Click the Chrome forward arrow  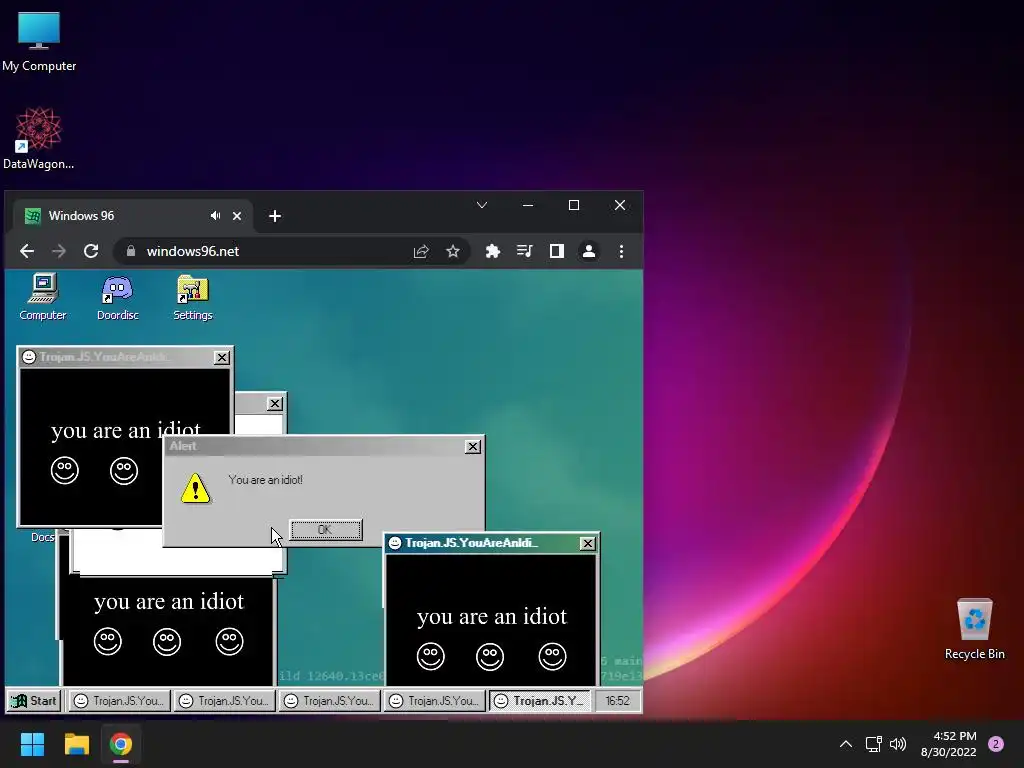pyautogui.click(x=59, y=251)
